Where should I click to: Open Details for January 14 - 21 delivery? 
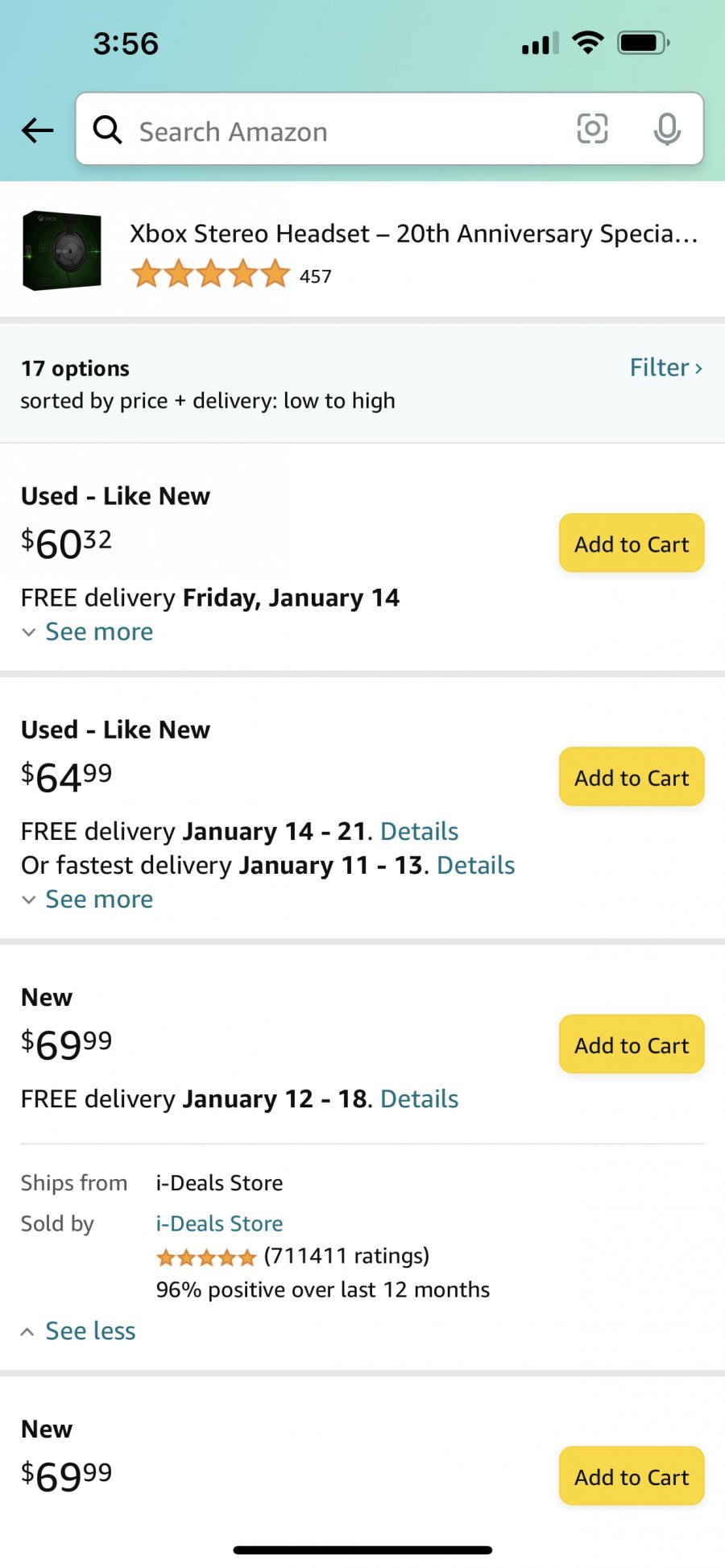click(419, 831)
